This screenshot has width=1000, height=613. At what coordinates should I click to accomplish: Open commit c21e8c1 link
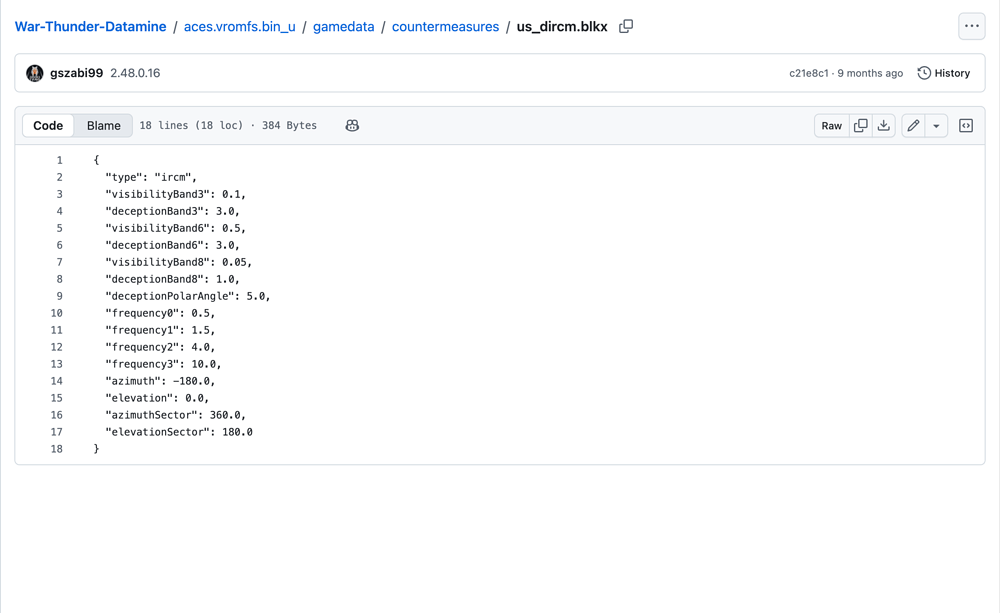tap(809, 73)
